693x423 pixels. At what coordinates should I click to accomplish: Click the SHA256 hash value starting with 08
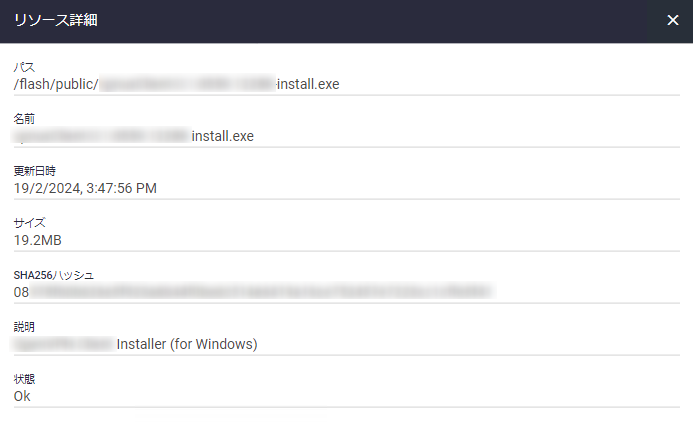[x=254, y=292]
